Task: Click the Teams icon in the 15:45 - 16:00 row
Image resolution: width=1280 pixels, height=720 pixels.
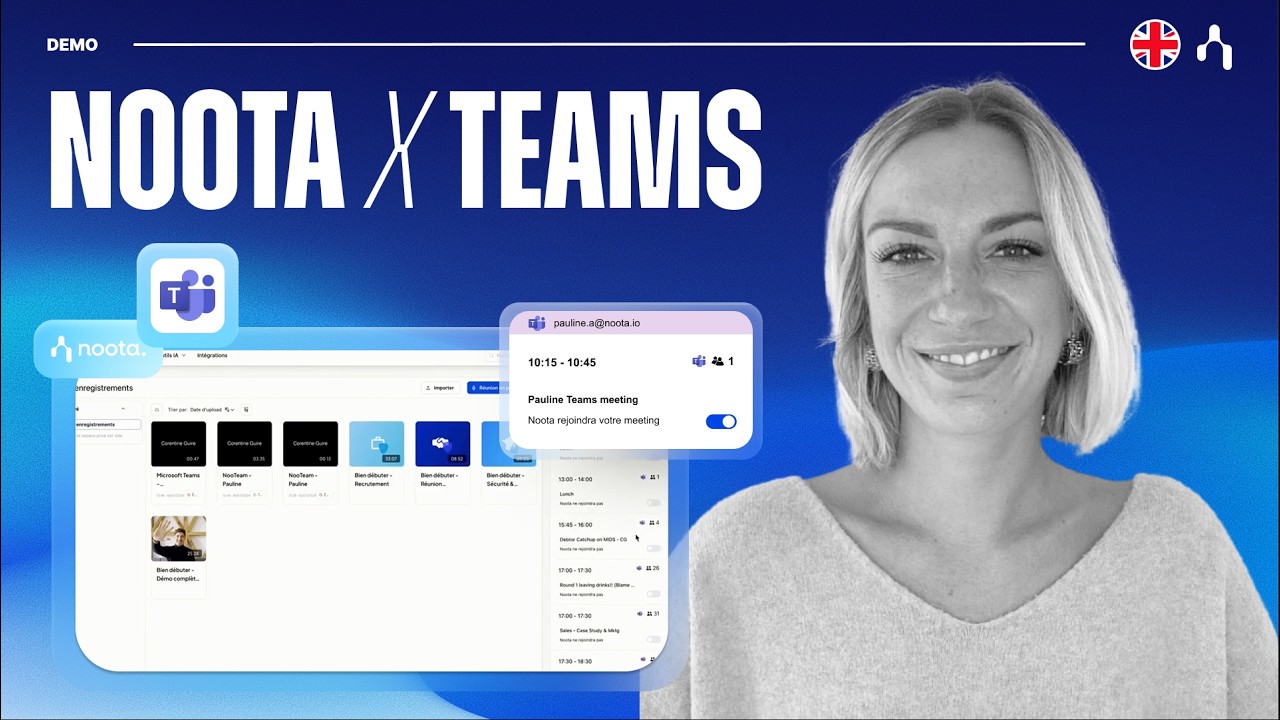Action: (x=641, y=523)
